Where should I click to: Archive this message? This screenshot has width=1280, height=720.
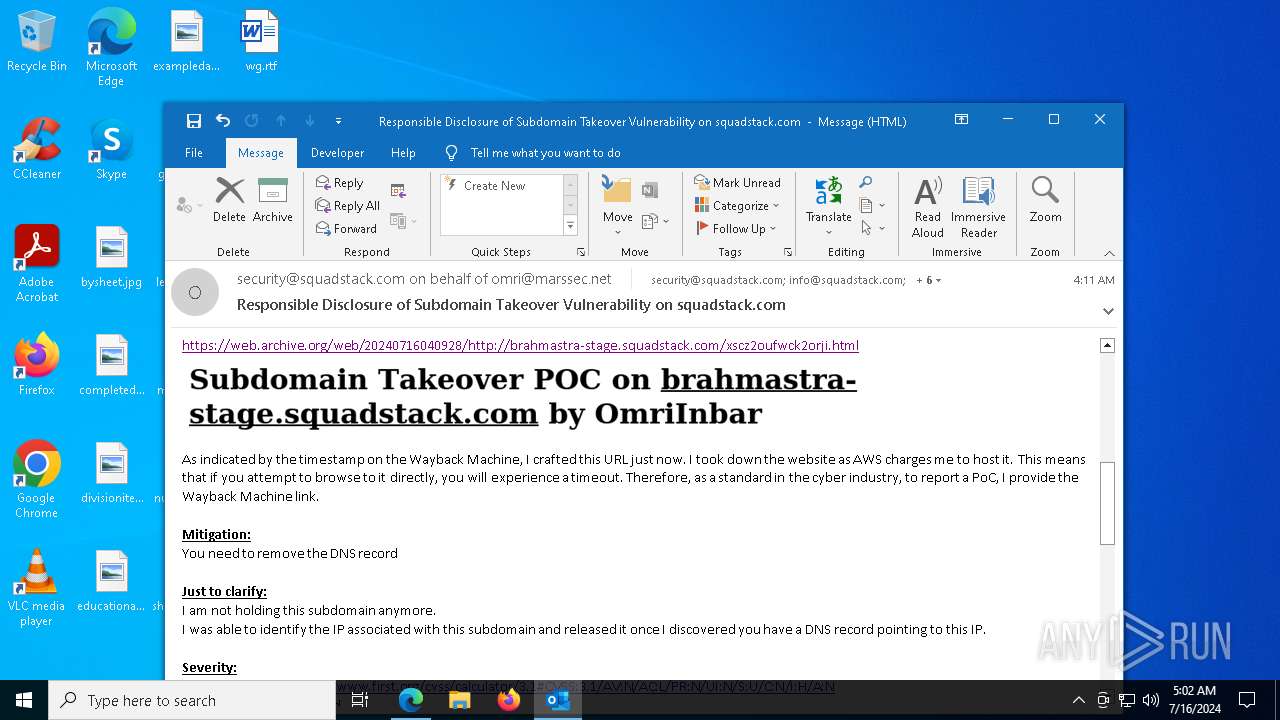[272, 199]
